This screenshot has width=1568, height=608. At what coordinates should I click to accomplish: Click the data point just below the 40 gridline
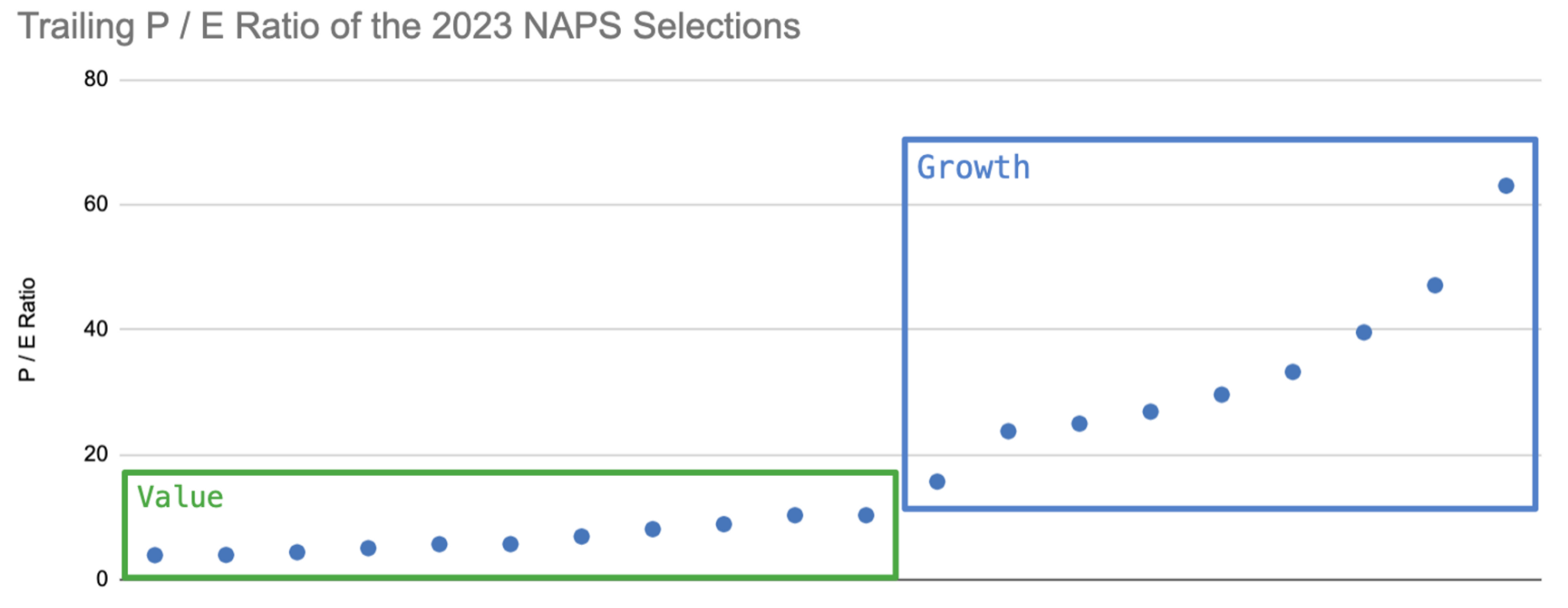(x=1364, y=333)
